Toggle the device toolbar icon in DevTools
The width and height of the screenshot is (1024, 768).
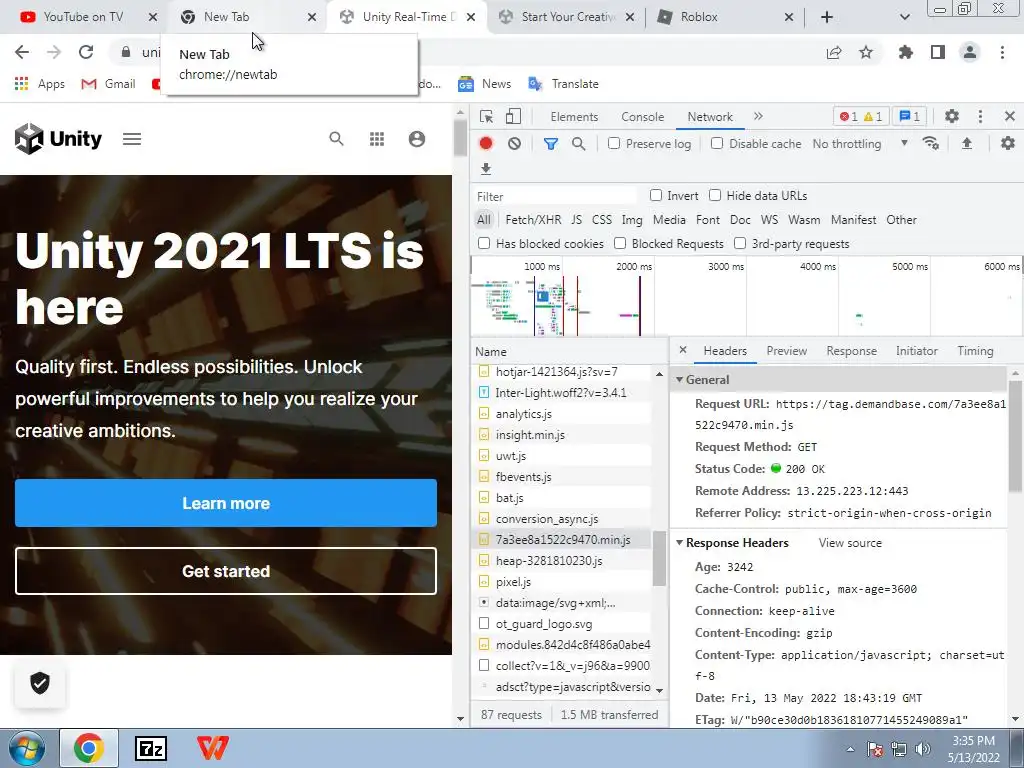point(513,116)
